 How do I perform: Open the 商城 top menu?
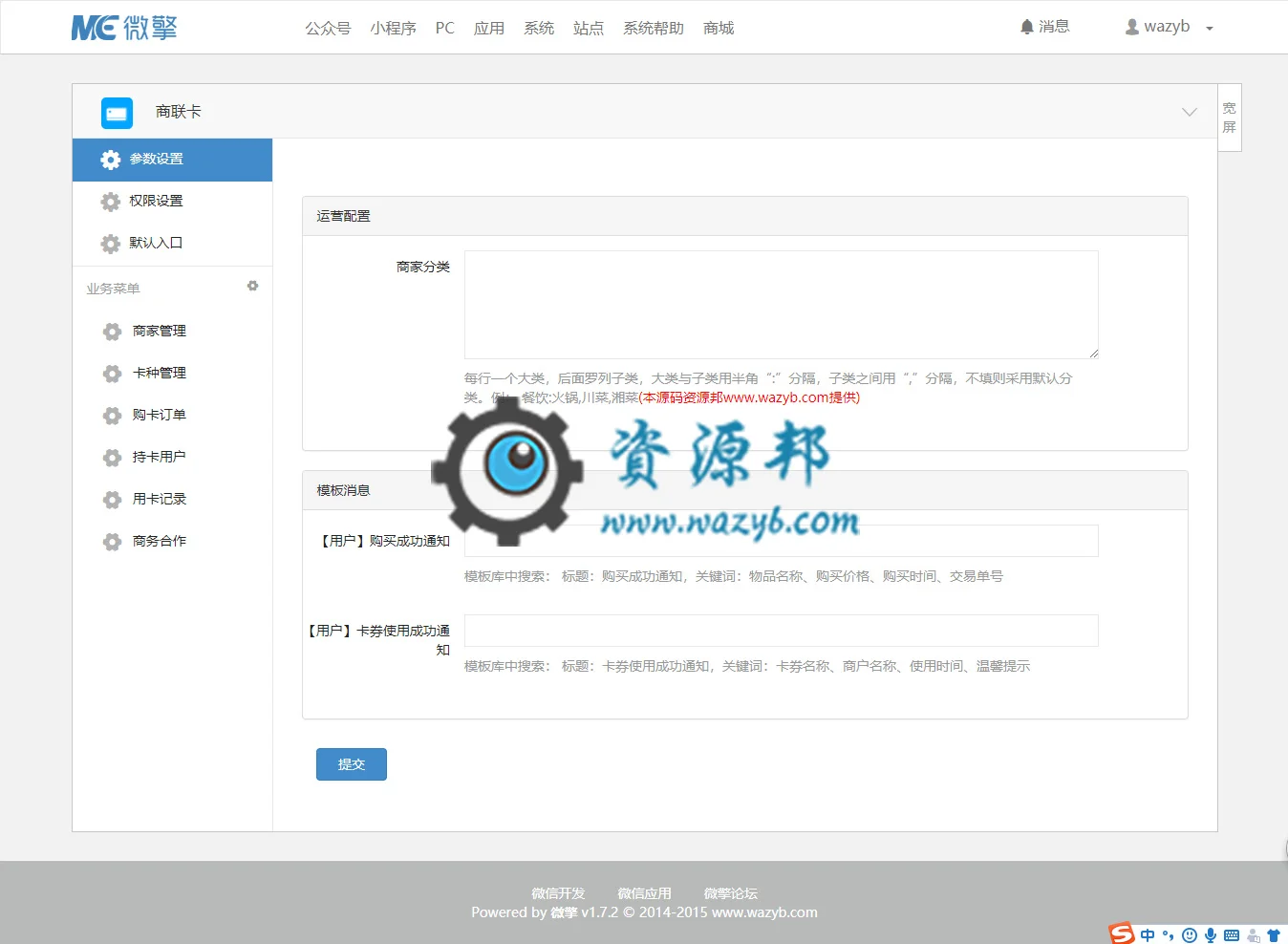(719, 28)
